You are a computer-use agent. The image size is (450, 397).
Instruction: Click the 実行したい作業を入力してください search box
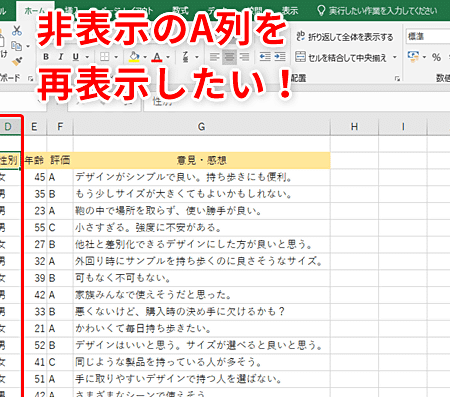click(x=383, y=11)
